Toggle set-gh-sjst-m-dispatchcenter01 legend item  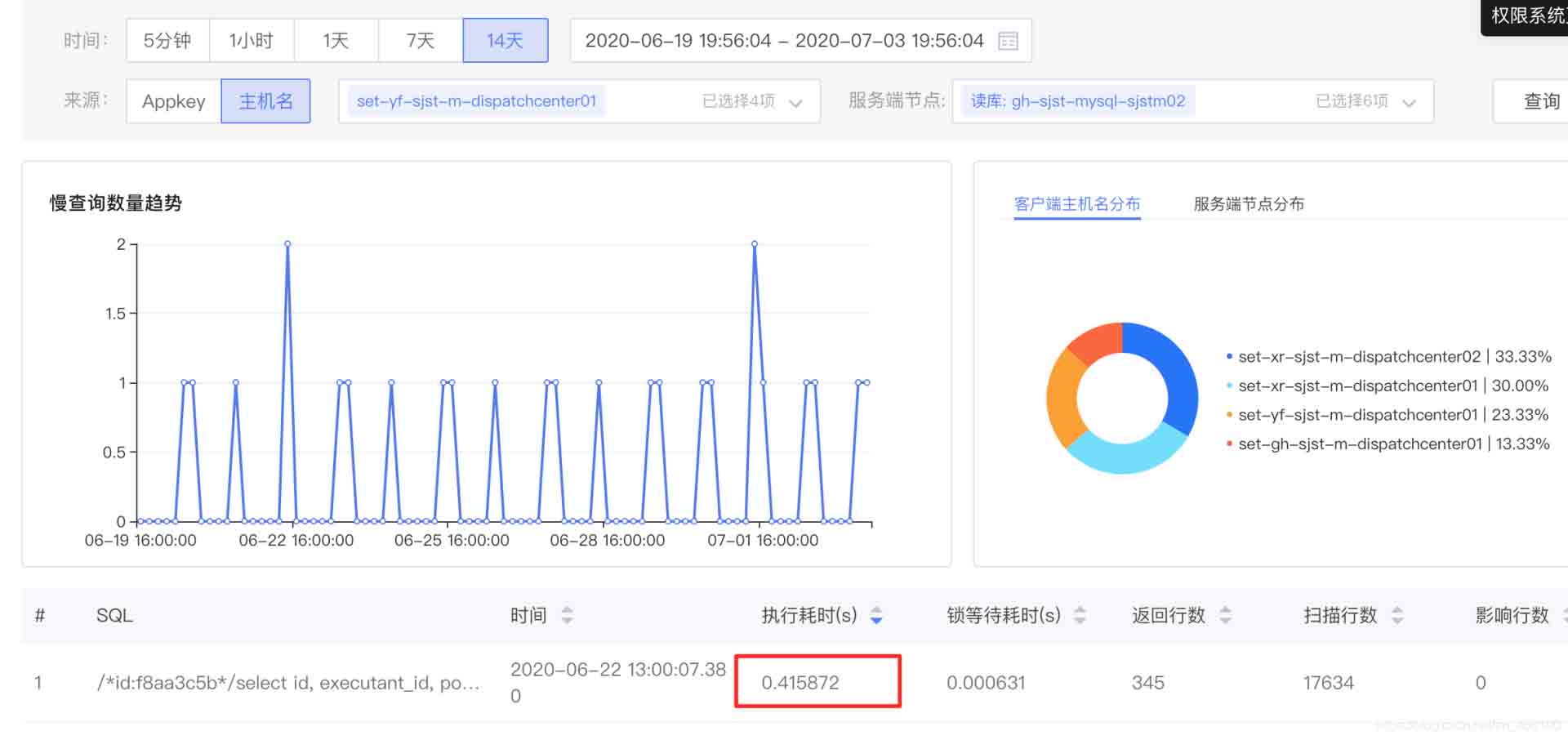(x=1359, y=444)
